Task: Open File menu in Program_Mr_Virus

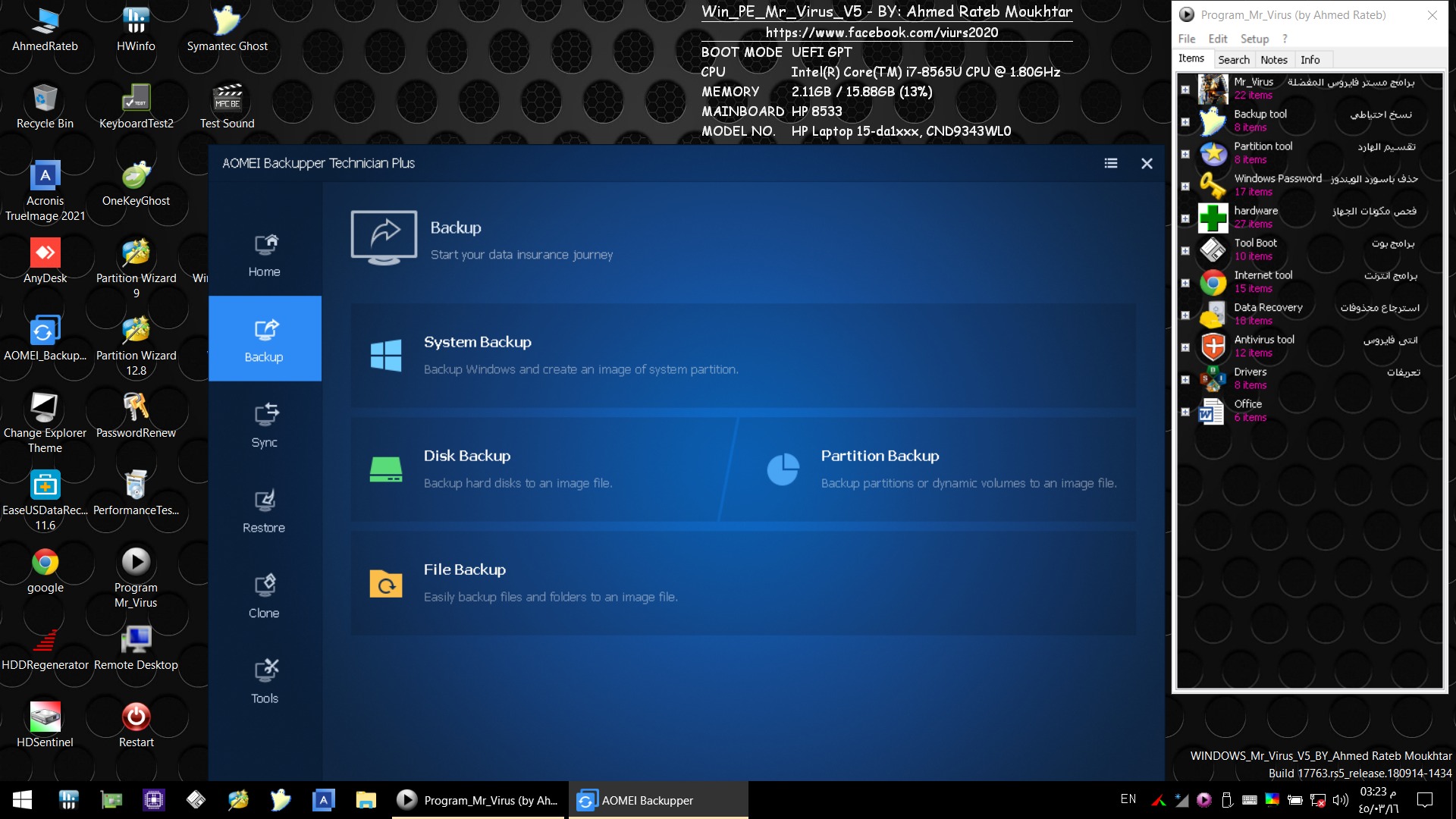Action: coord(1187,39)
